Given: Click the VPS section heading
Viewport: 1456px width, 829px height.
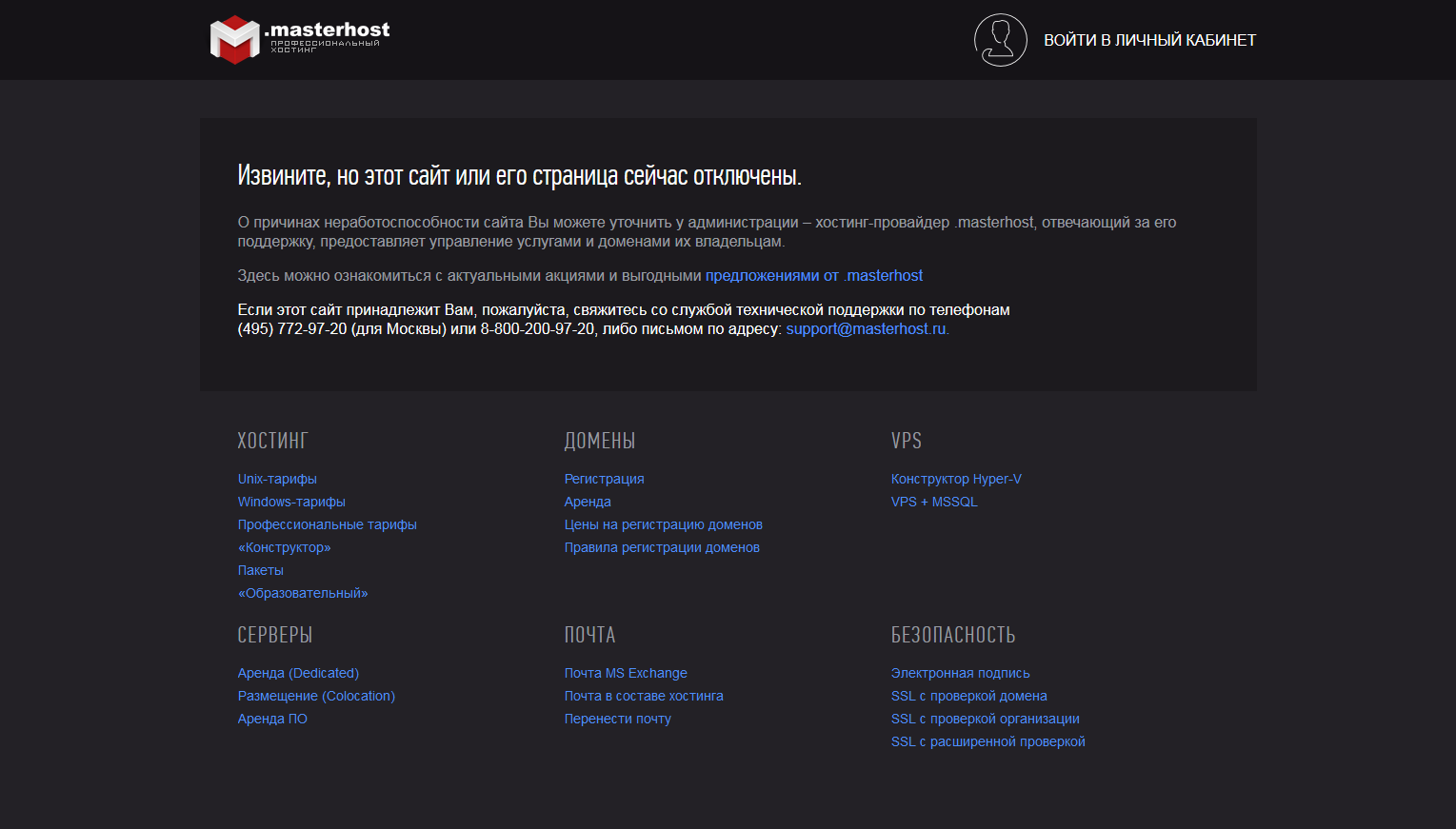Looking at the screenshot, I should point(907,441).
